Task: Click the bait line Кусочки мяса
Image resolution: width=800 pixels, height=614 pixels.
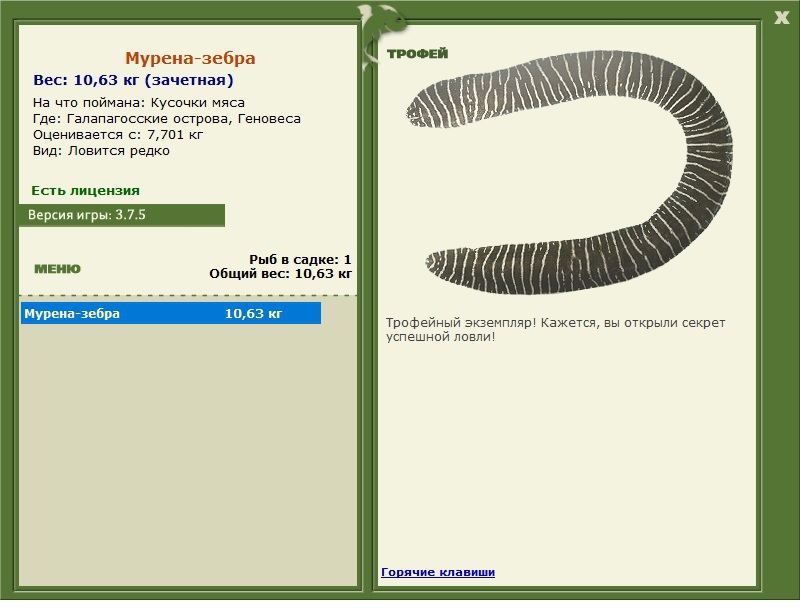Action: (139, 102)
